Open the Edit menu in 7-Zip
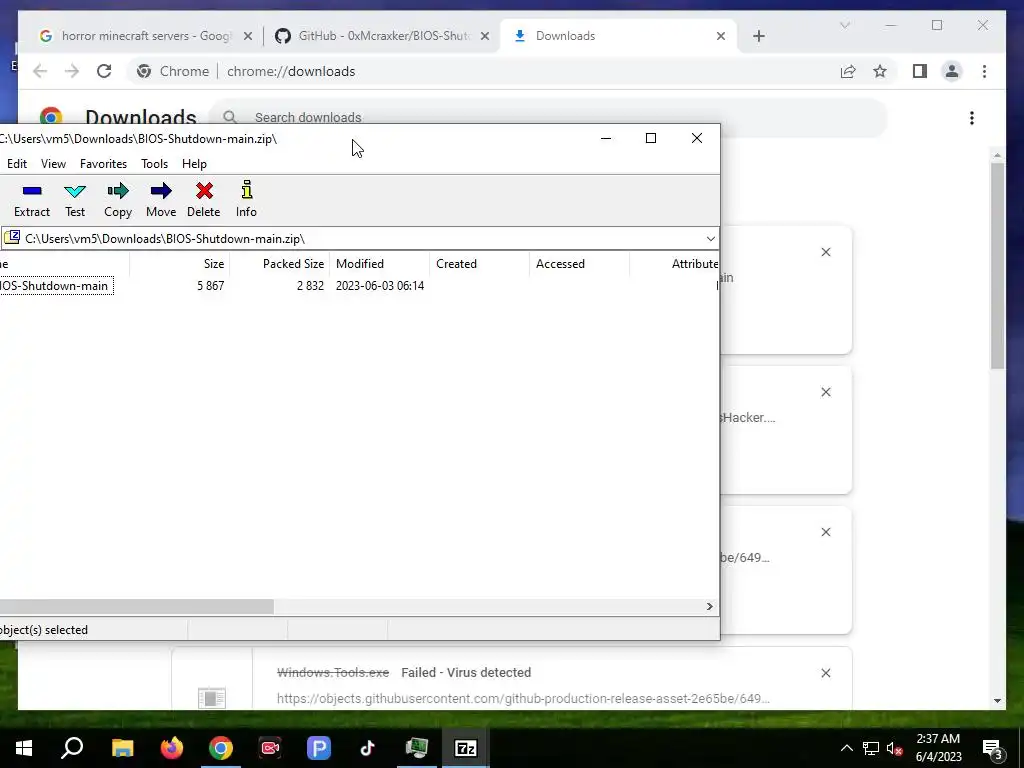1024x768 pixels. (x=17, y=164)
